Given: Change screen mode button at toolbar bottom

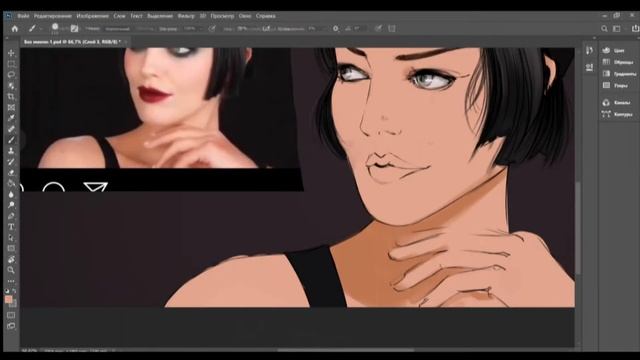Looking at the screenshot, I should [x=11, y=326].
